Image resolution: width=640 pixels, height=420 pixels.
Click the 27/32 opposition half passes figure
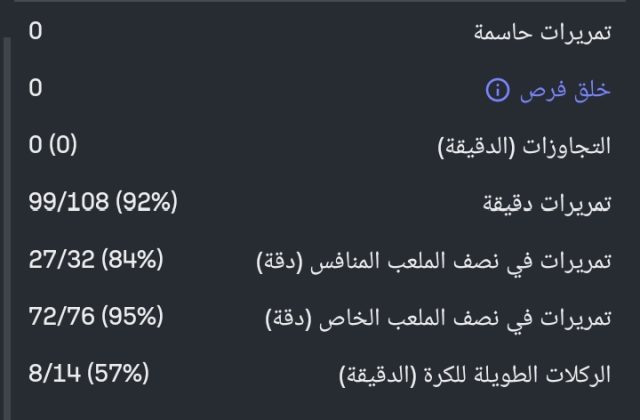(60, 261)
